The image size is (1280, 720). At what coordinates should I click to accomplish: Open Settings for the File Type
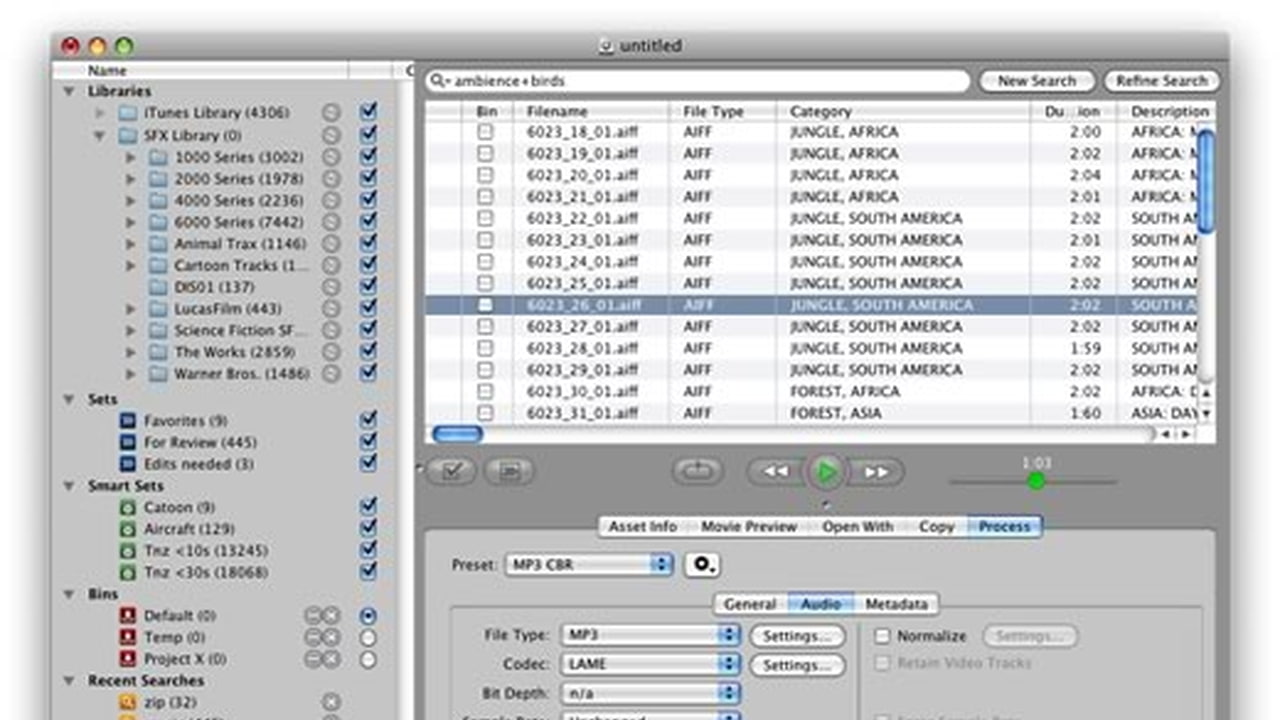pyautogui.click(x=797, y=636)
